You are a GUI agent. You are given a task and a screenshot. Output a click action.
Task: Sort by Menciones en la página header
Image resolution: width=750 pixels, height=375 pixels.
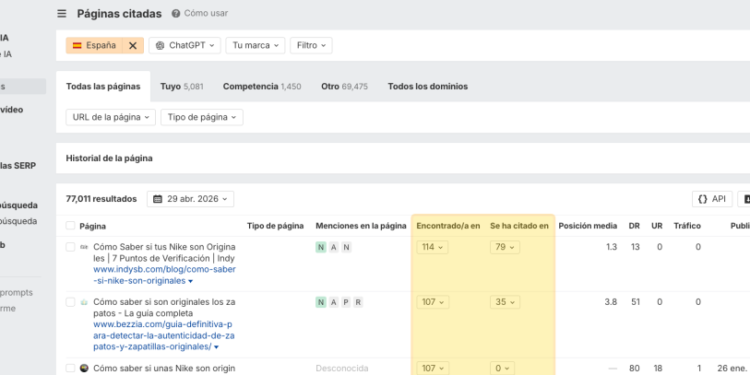[x=361, y=226]
